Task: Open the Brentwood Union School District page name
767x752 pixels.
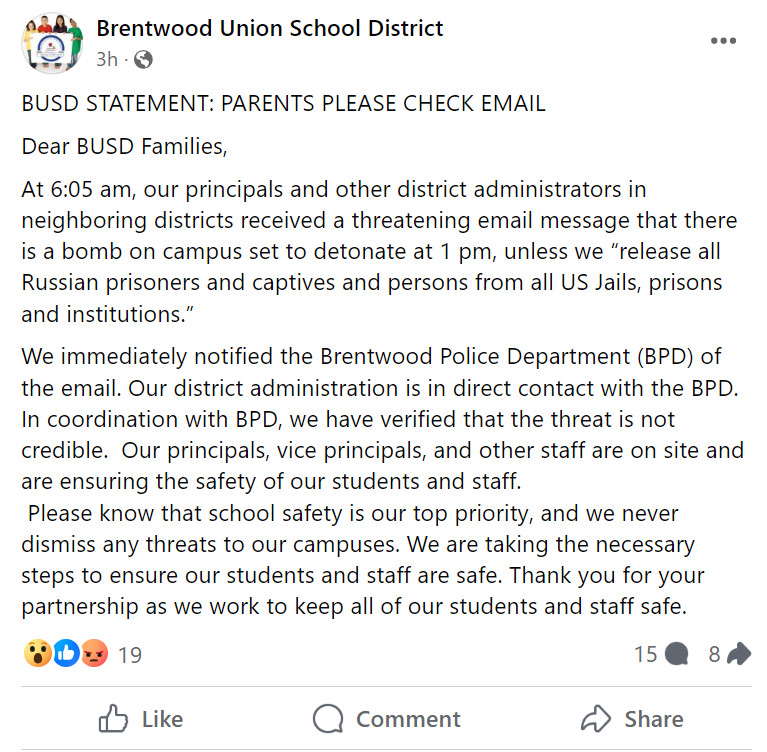Action: coord(269,28)
